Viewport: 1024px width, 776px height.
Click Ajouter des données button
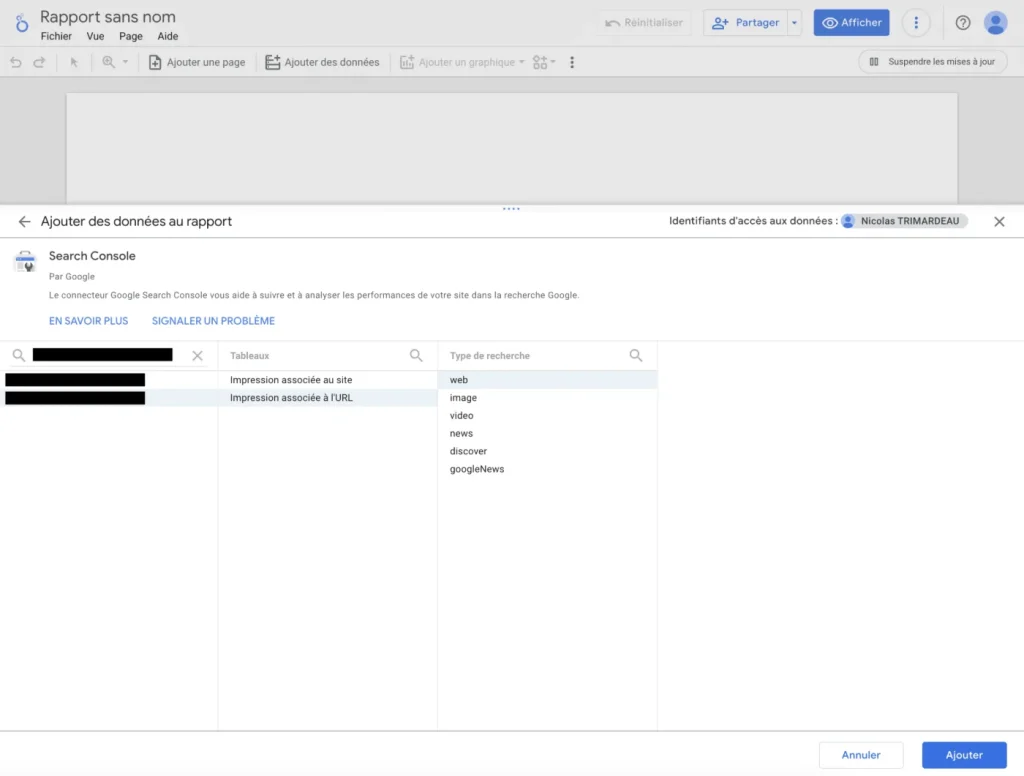pos(322,62)
